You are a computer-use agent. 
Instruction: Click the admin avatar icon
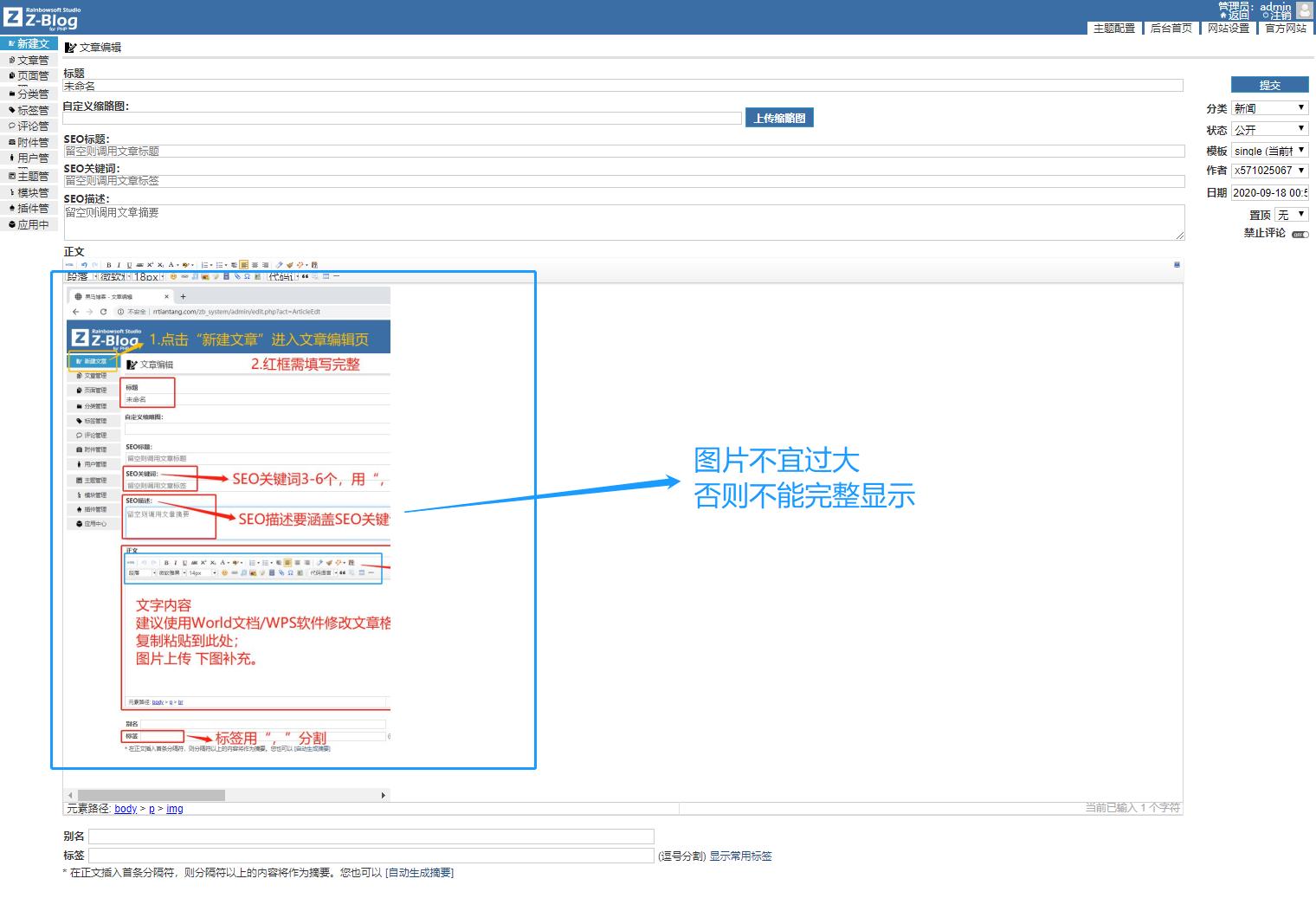pyautogui.click(x=1304, y=10)
